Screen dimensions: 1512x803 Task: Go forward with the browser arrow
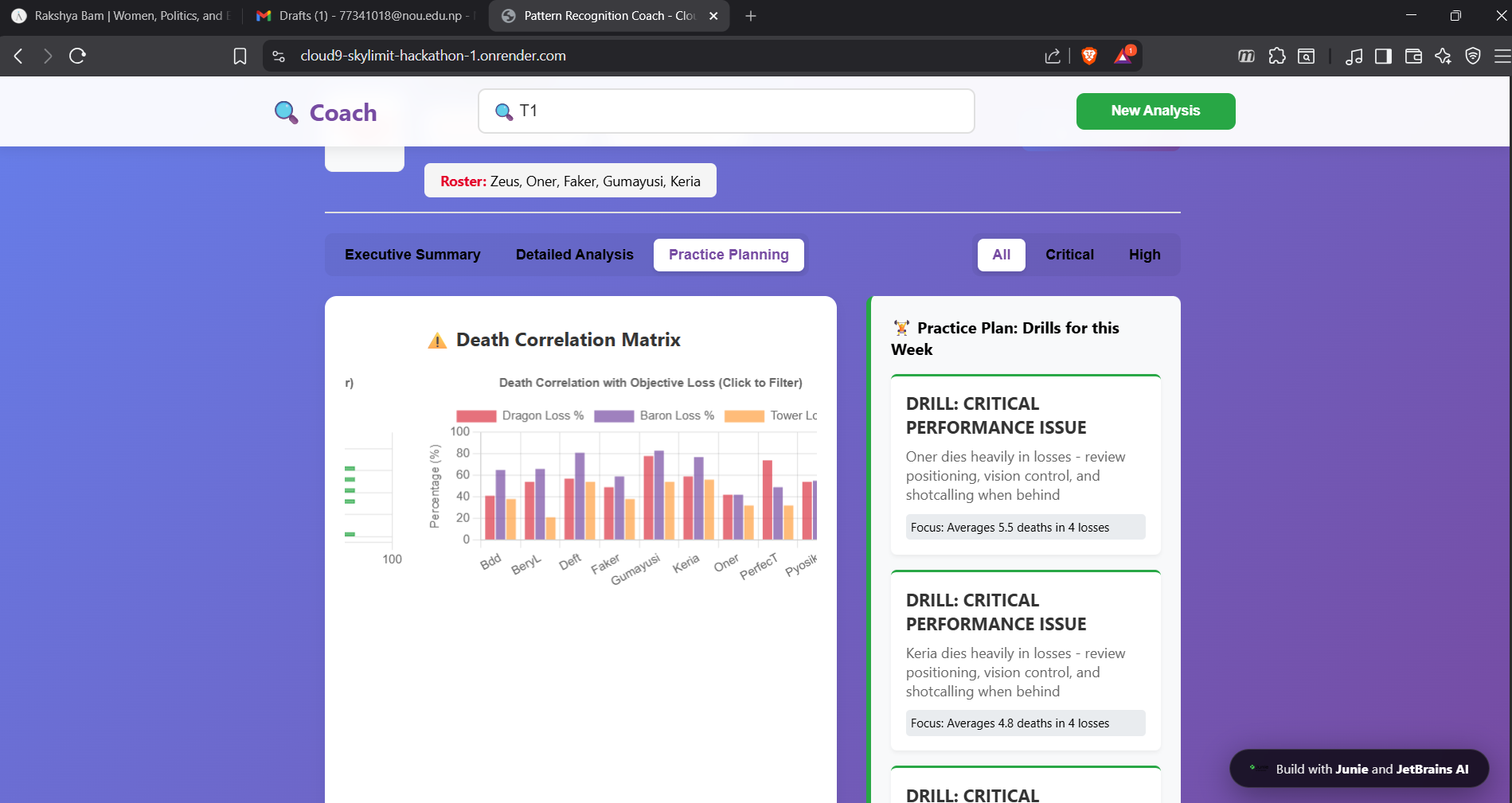point(48,56)
